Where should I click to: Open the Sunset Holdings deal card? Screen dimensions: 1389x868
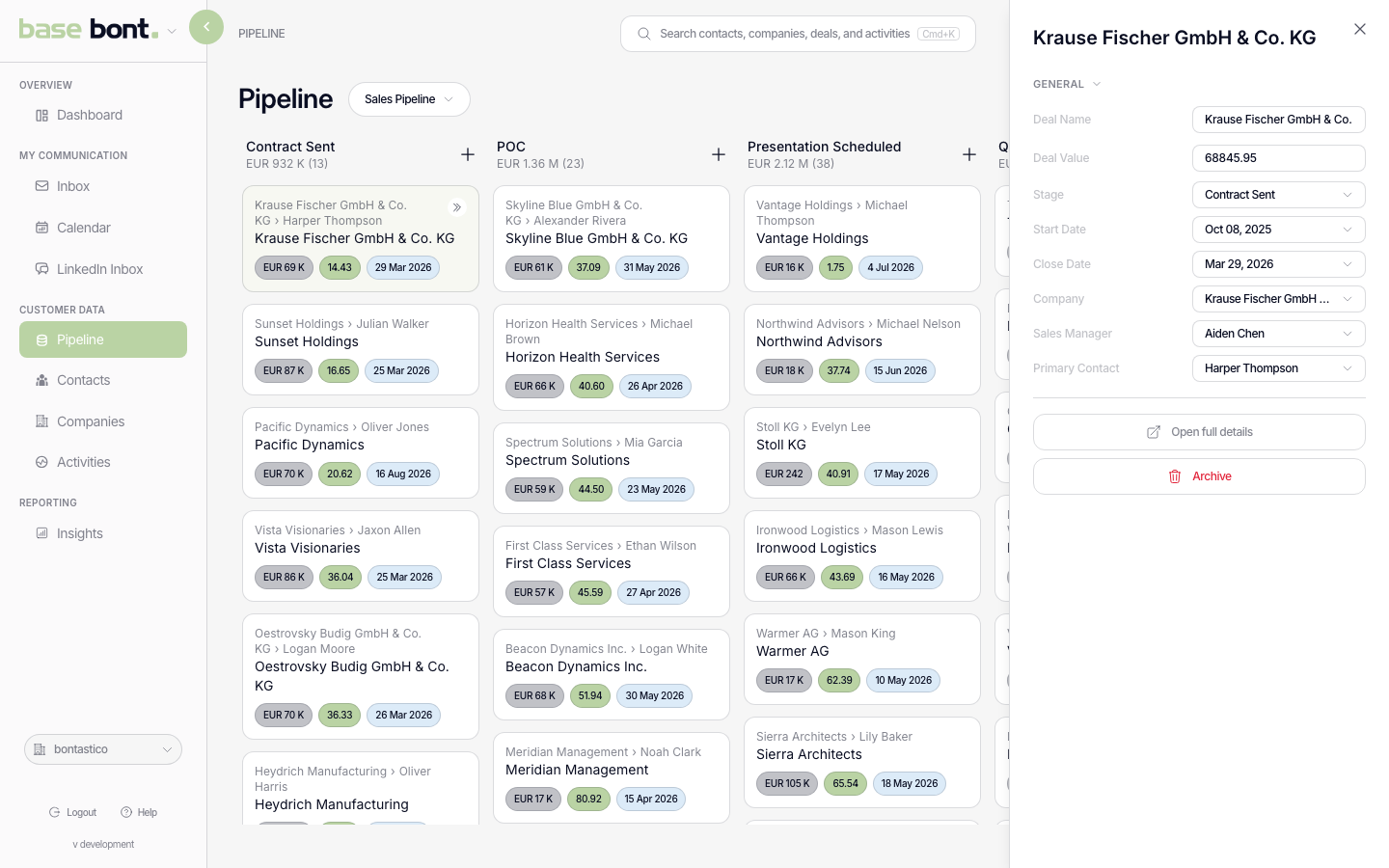(361, 349)
